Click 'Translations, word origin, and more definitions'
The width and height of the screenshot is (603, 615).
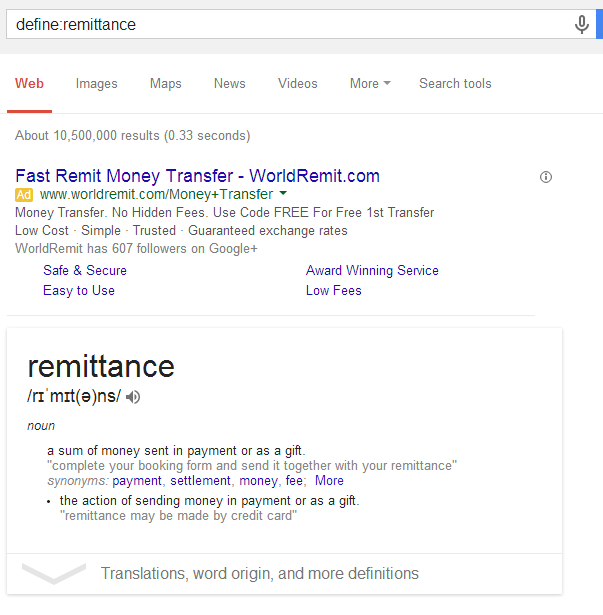260,573
